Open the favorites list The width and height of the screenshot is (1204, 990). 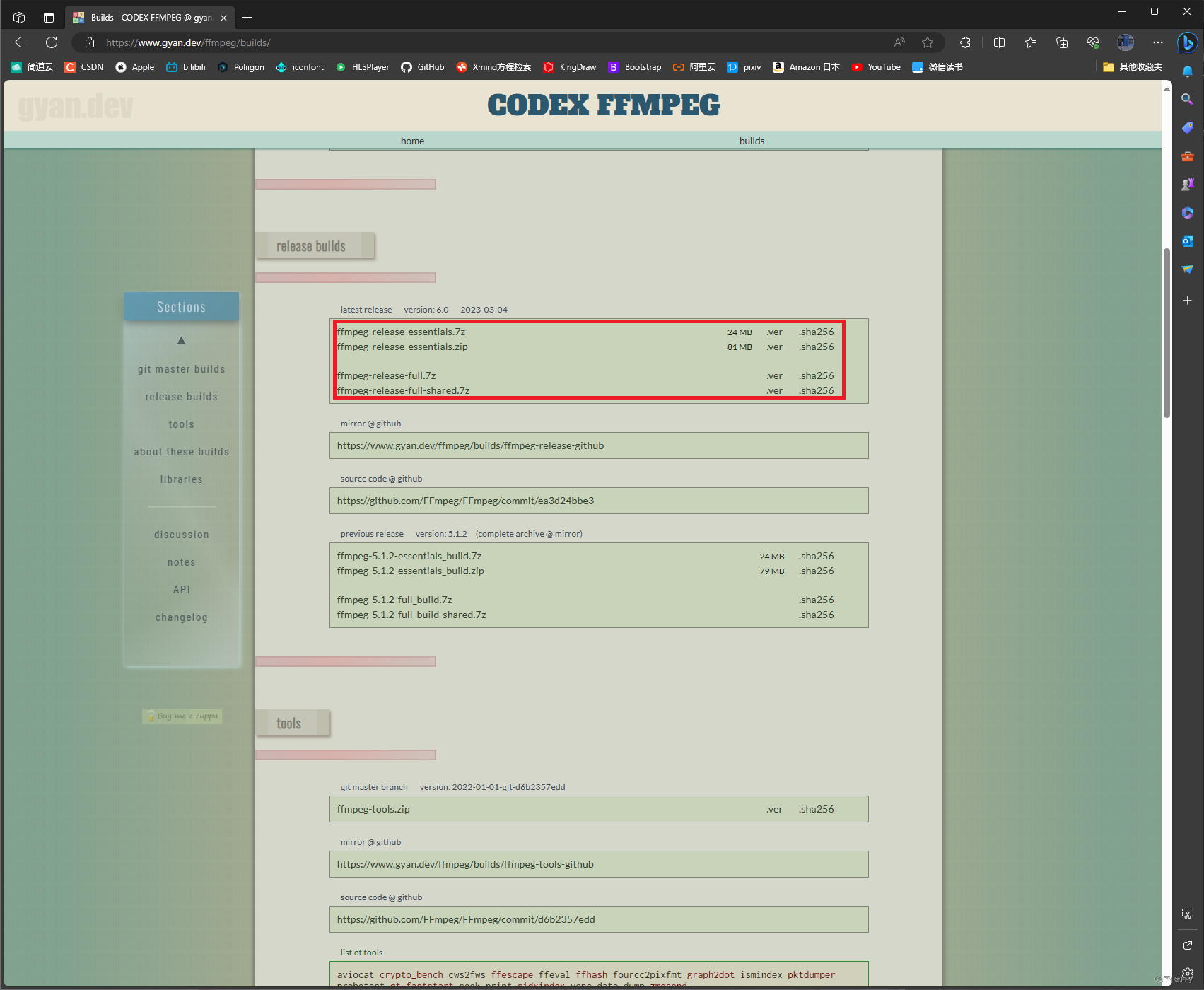click(x=1031, y=42)
